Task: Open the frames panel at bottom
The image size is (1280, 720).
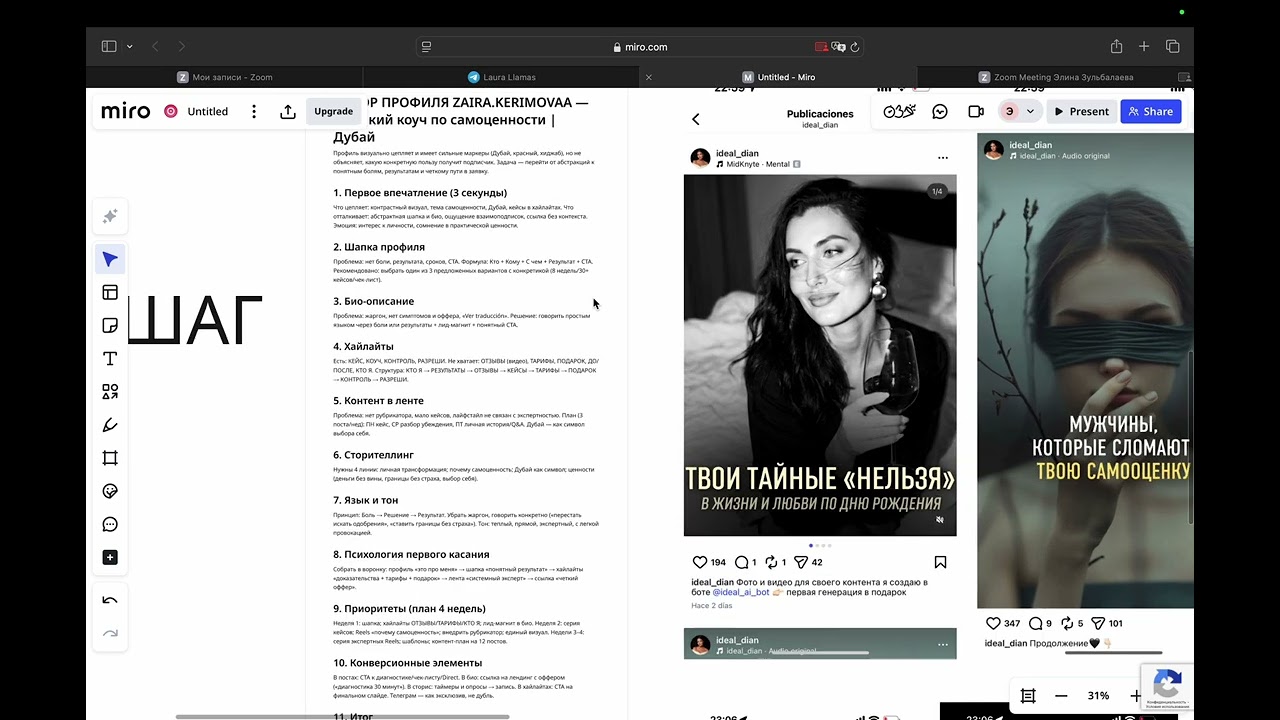Action: [x=1028, y=696]
